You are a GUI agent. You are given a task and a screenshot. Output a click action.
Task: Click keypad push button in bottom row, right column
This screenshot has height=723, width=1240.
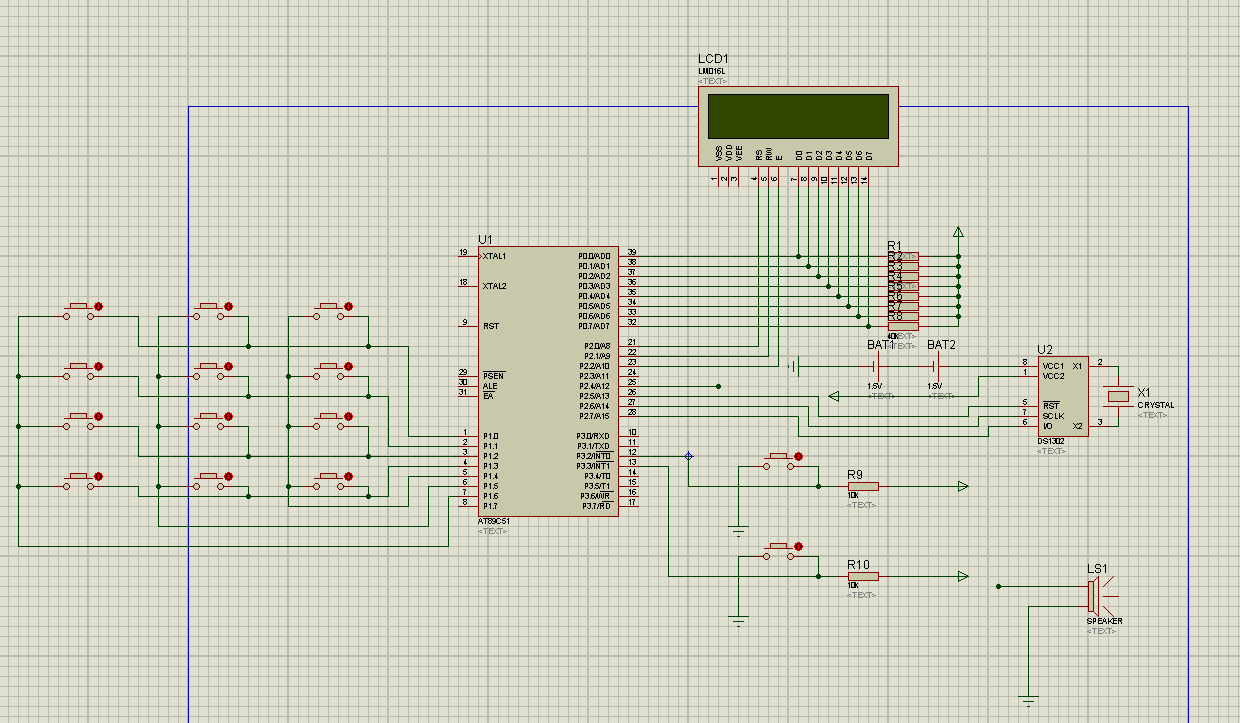[x=332, y=481]
